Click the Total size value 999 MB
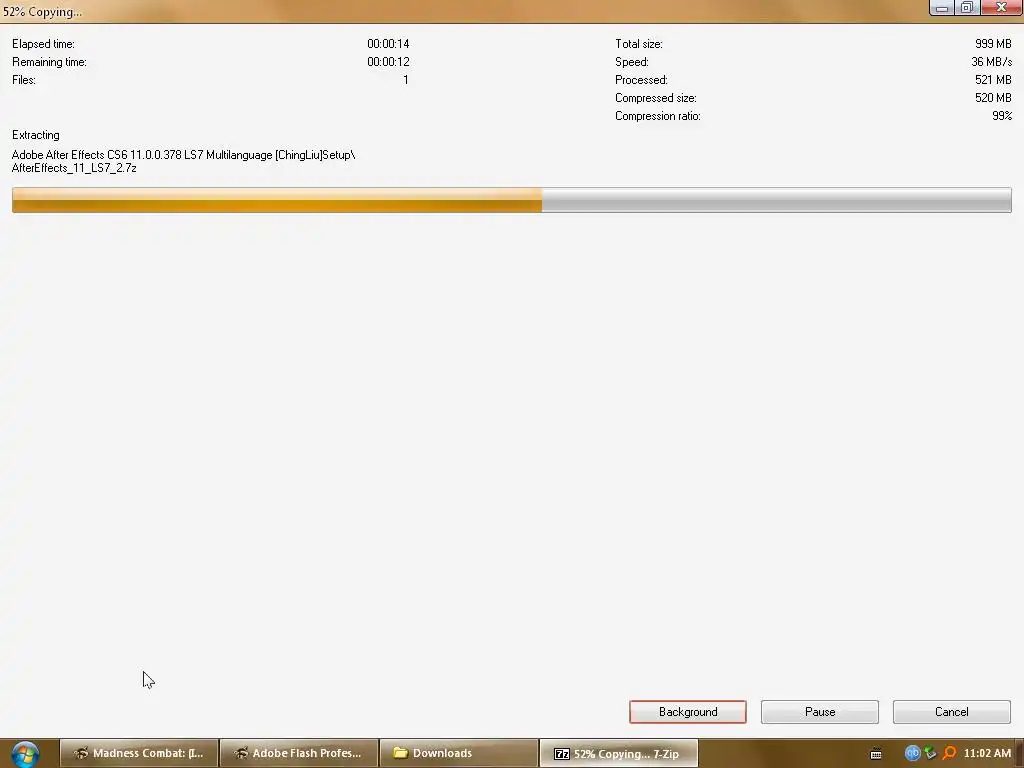Viewport: 1024px width, 768px height. [x=993, y=44]
